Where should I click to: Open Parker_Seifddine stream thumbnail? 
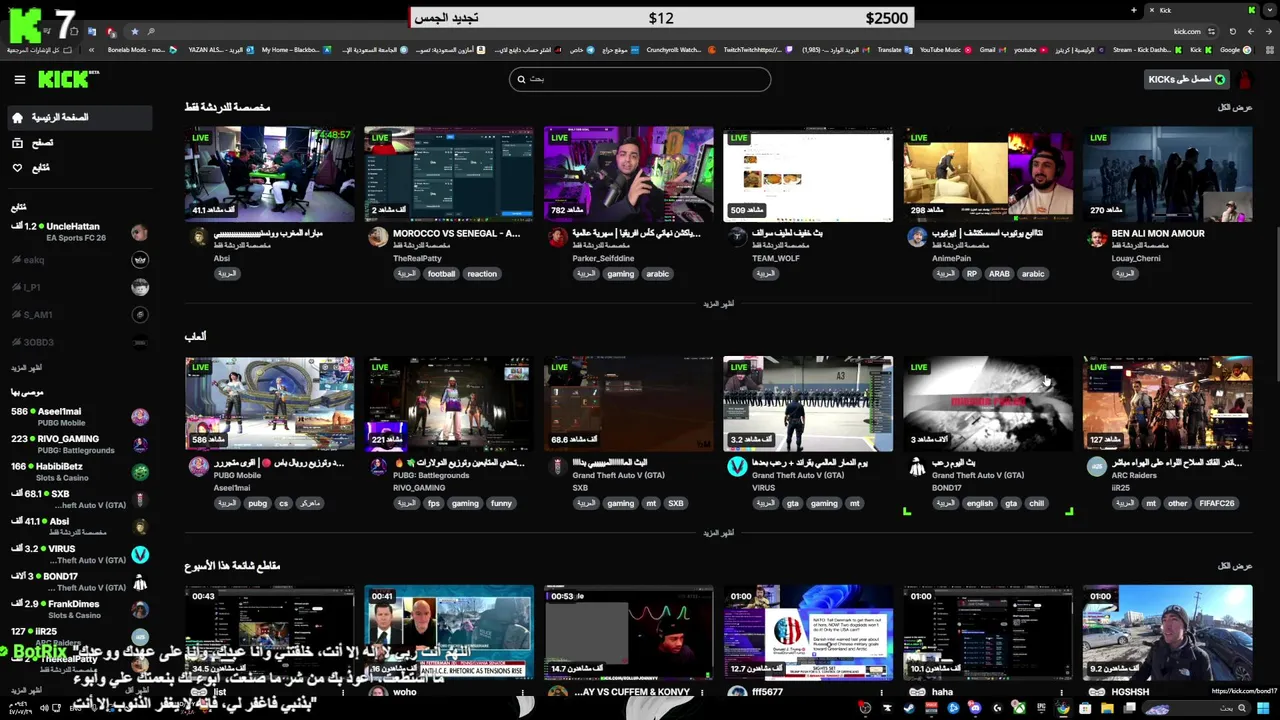tap(628, 174)
